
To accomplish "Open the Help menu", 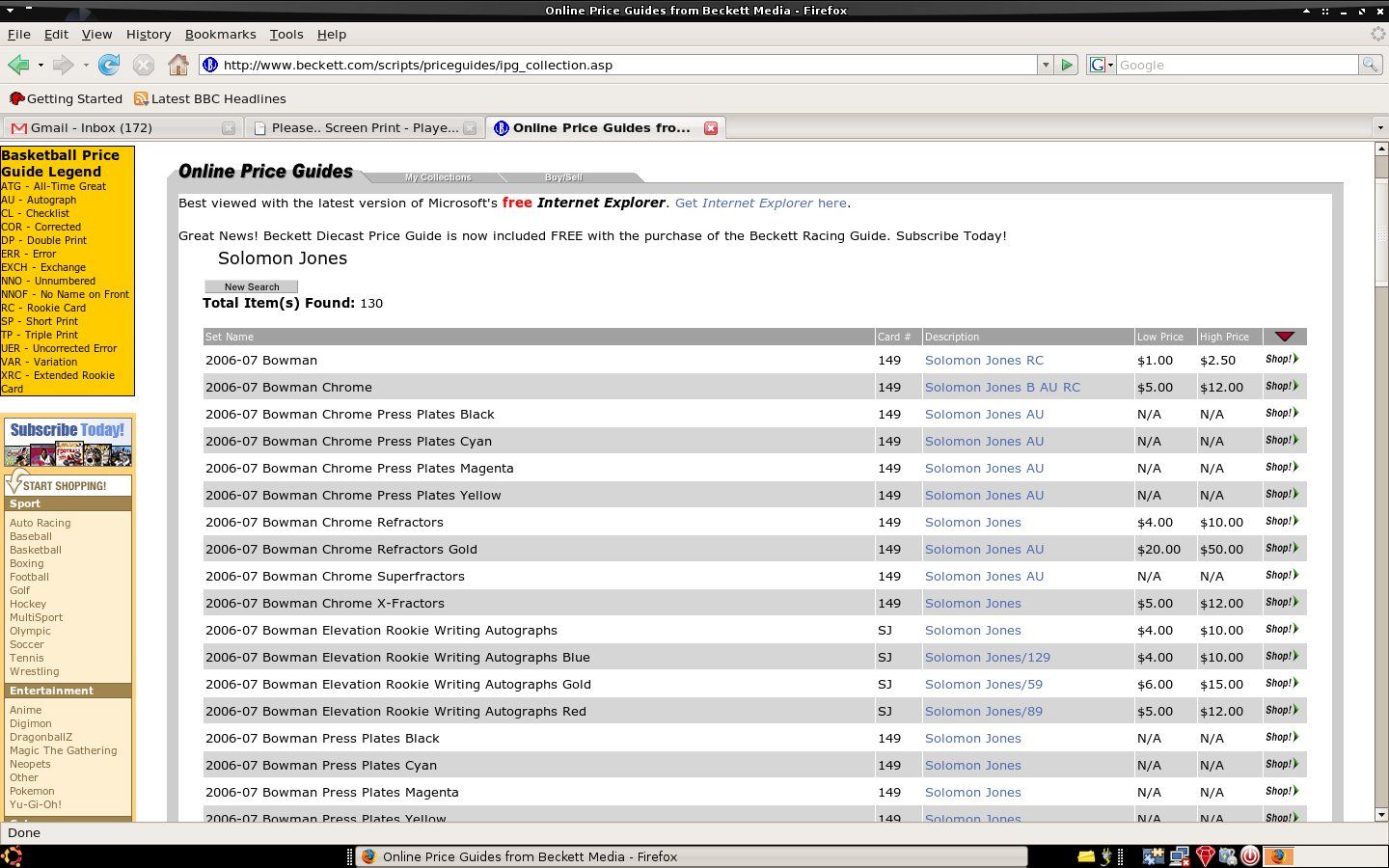I will [332, 34].
